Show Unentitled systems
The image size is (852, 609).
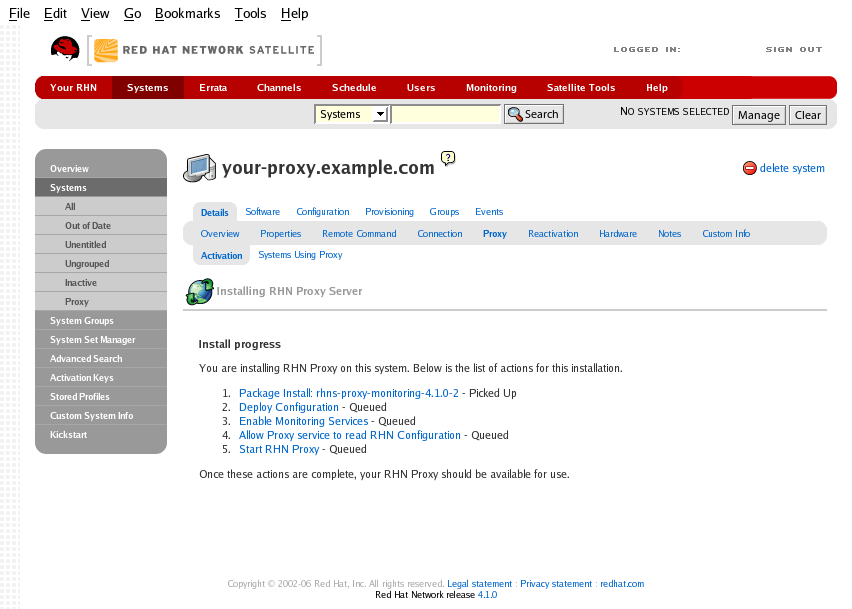point(101,244)
